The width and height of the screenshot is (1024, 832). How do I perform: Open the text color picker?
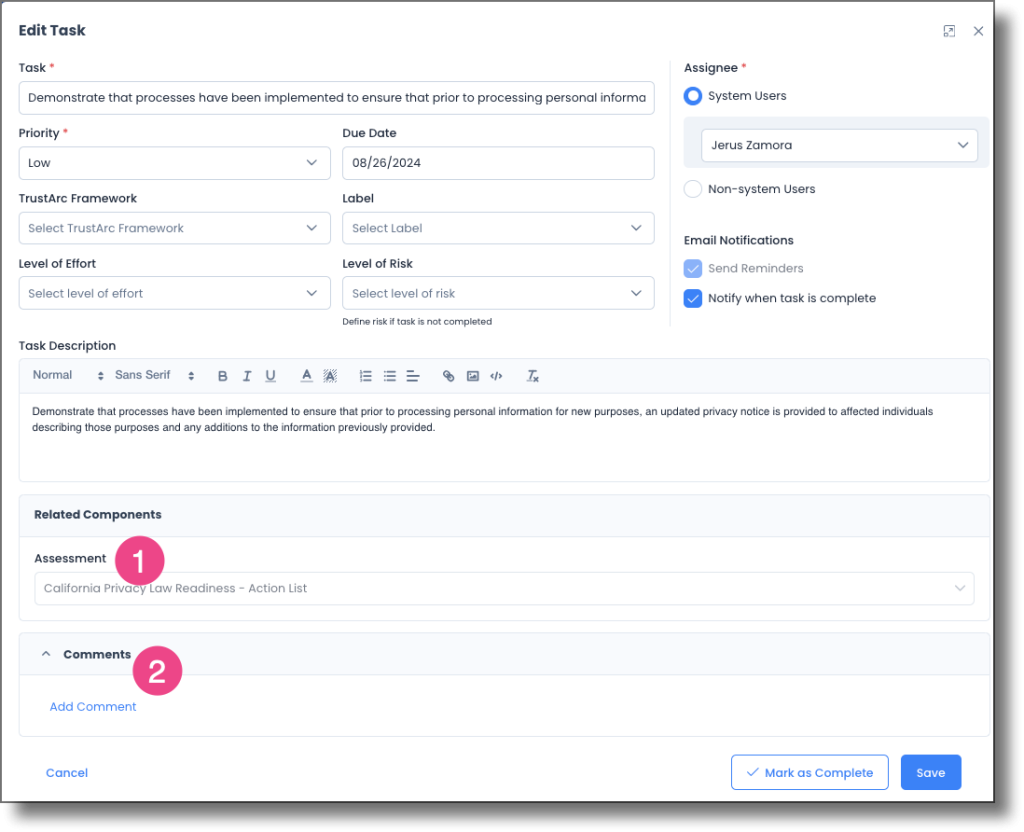(306, 375)
